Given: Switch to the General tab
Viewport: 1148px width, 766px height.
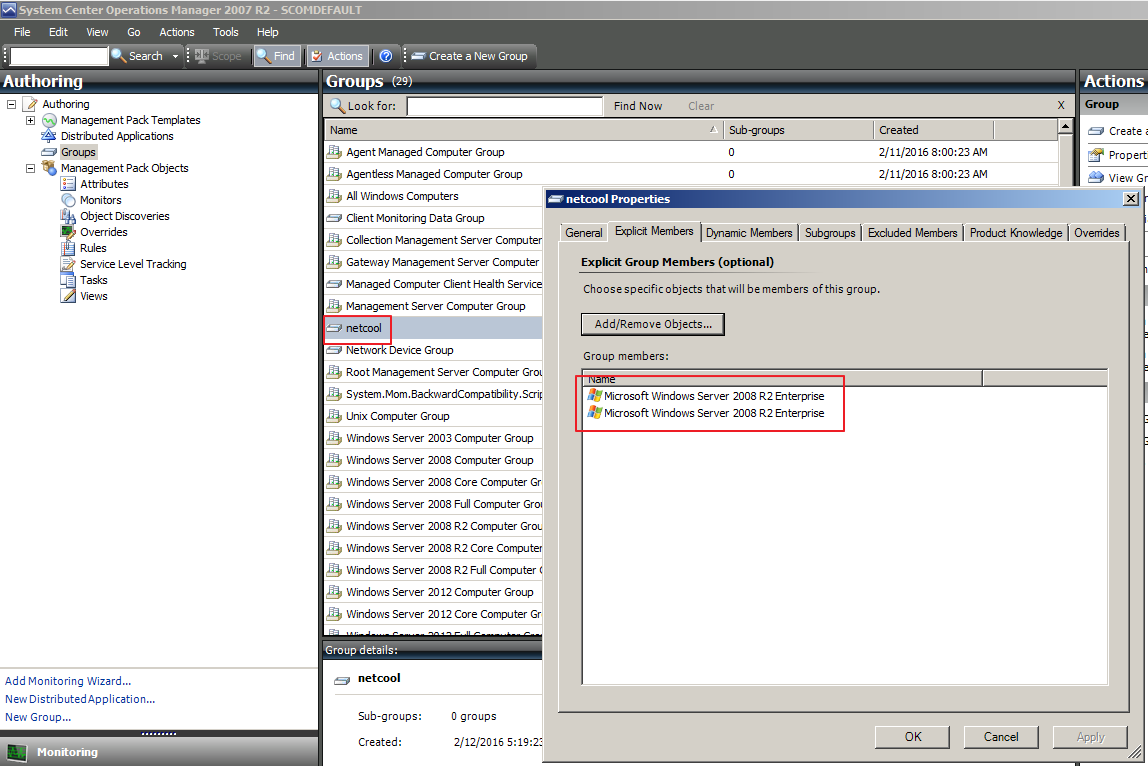Looking at the screenshot, I should 584,233.
